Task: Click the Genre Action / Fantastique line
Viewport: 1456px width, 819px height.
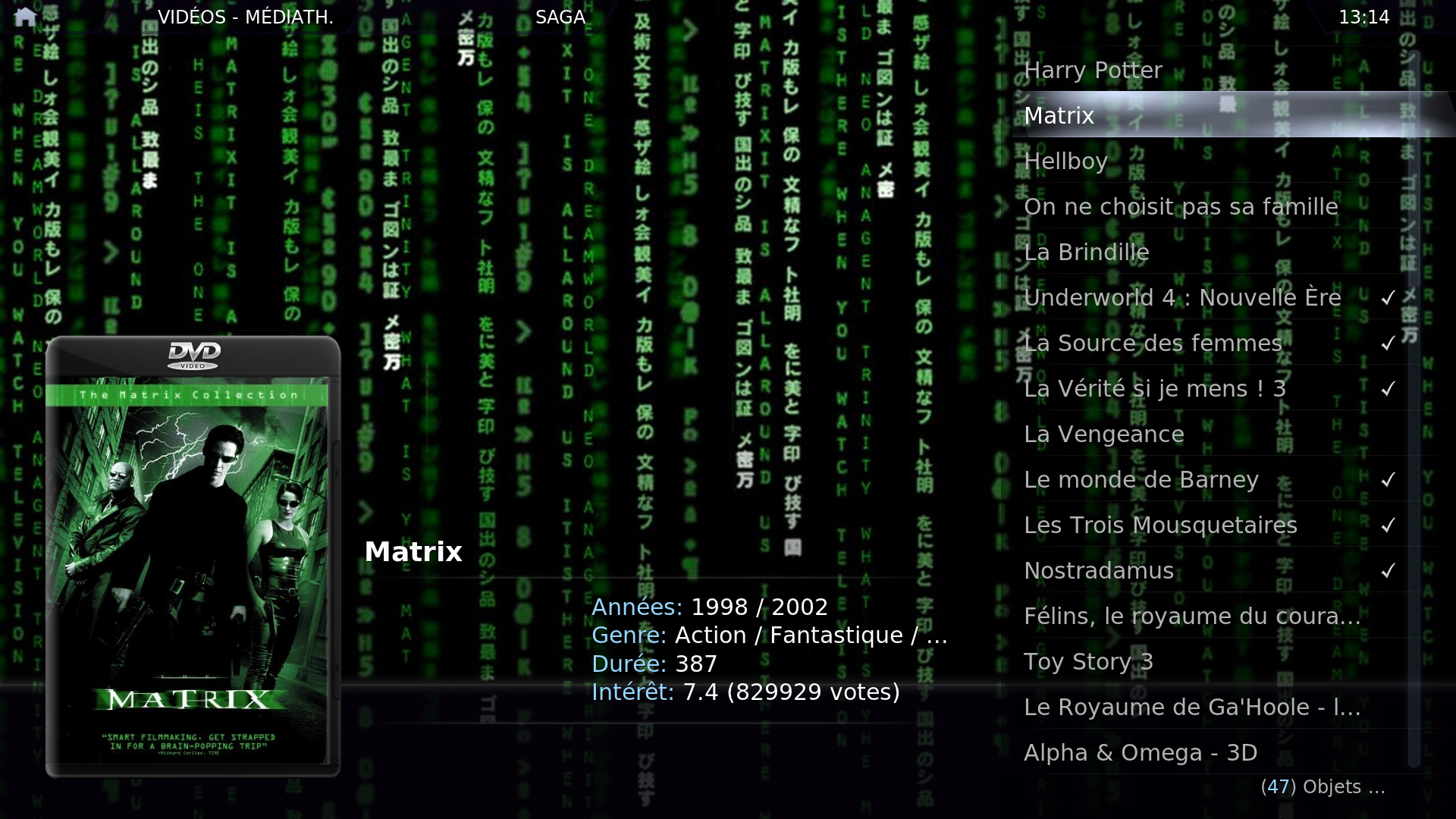Action: click(770, 635)
